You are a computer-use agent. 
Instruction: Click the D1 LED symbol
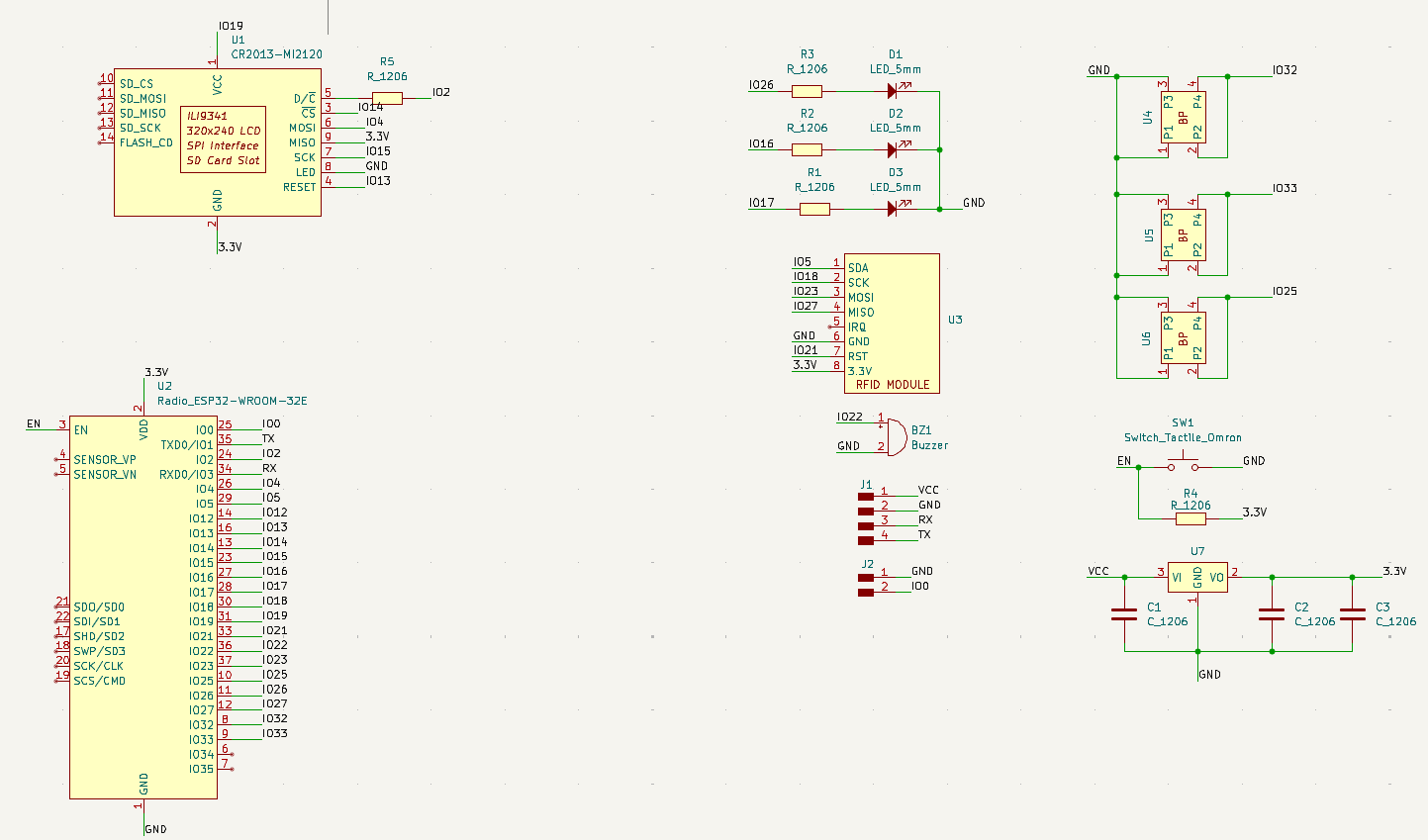tap(893, 91)
